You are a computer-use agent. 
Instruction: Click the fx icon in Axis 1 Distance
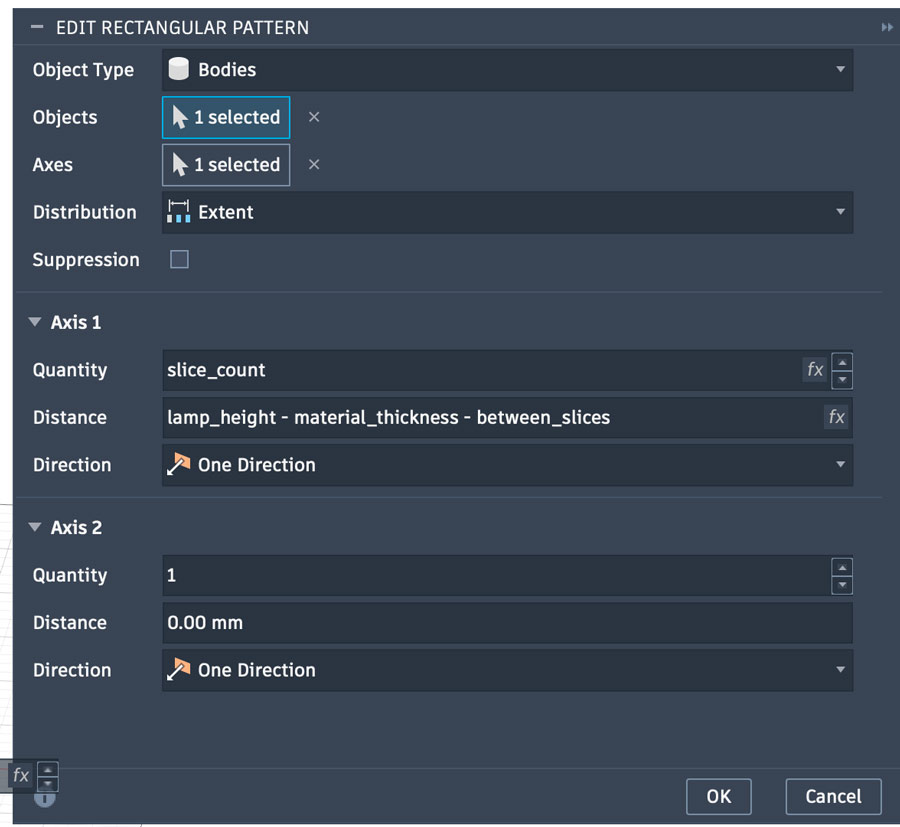(836, 417)
